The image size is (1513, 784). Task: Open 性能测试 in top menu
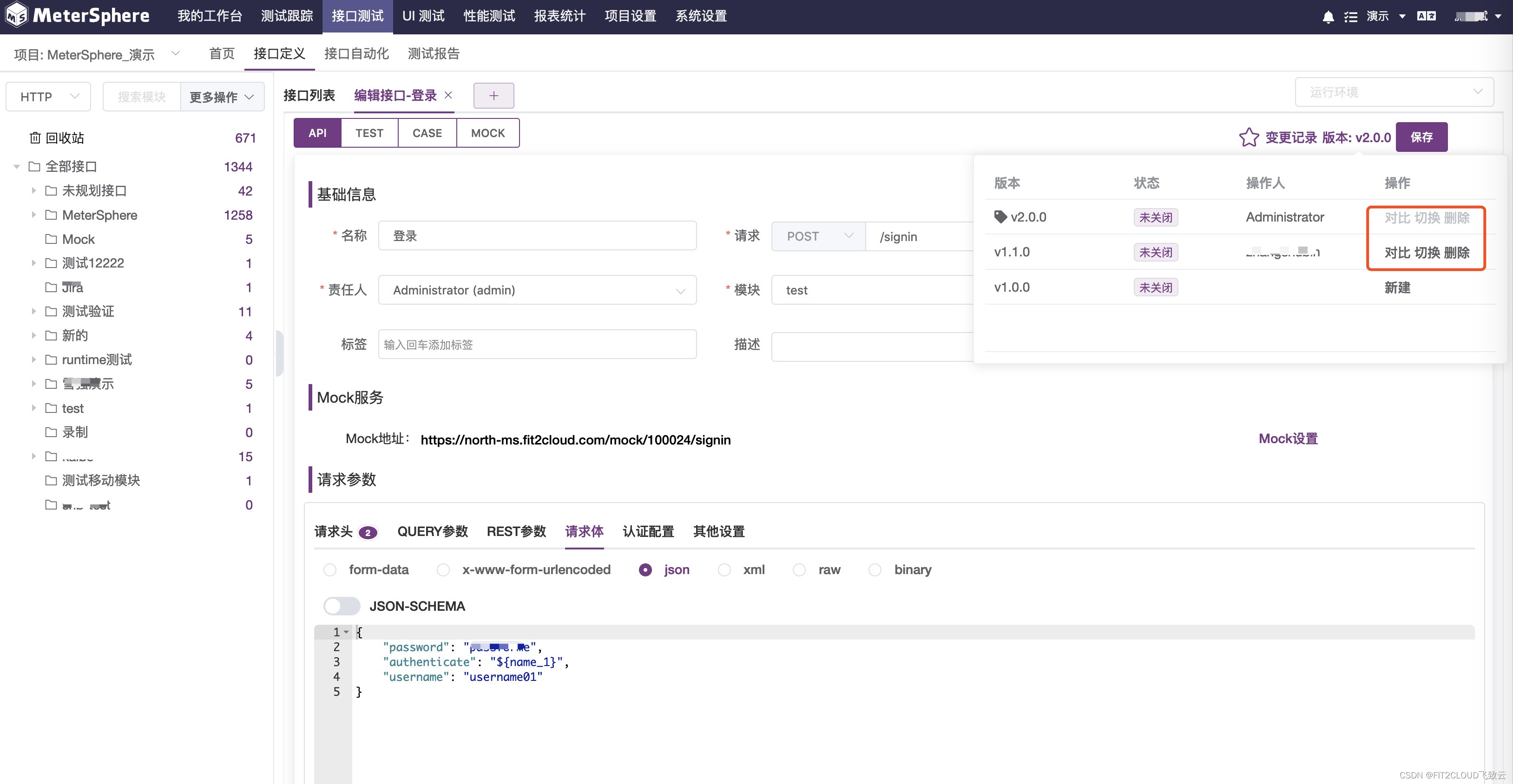pyautogui.click(x=489, y=16)
